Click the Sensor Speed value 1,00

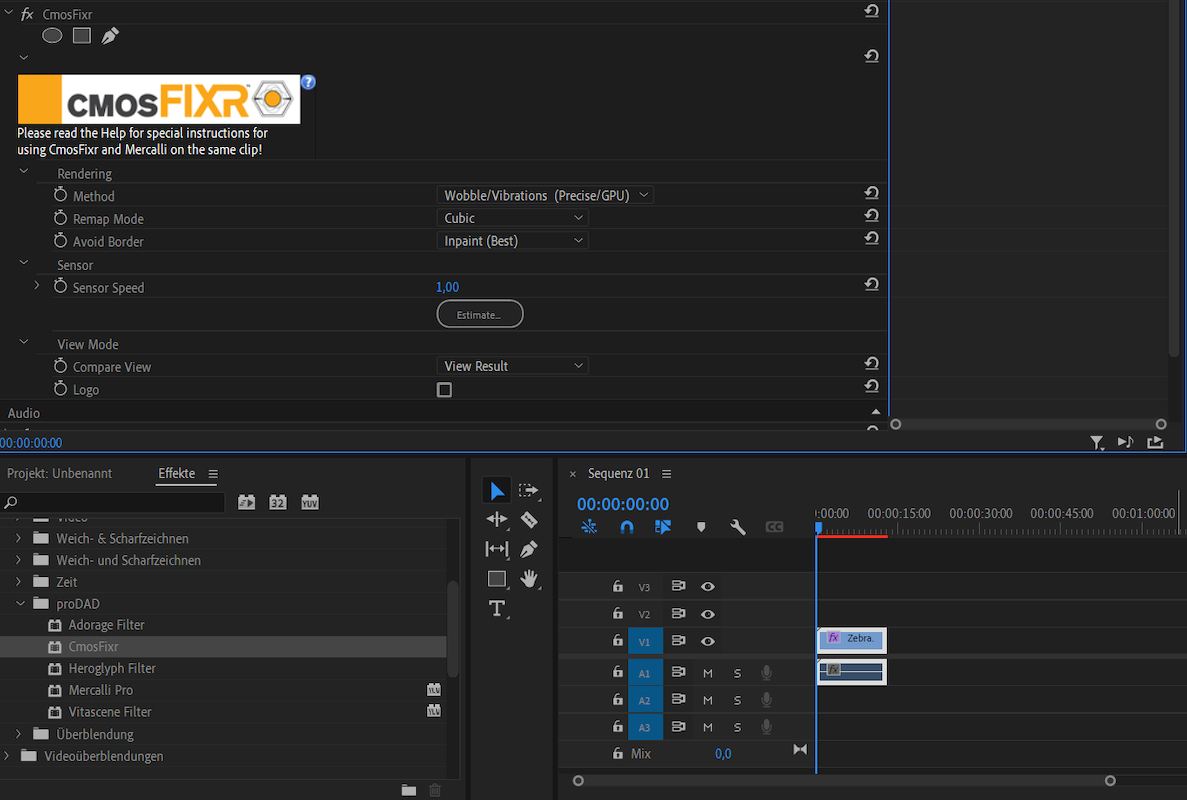(447, 287)
